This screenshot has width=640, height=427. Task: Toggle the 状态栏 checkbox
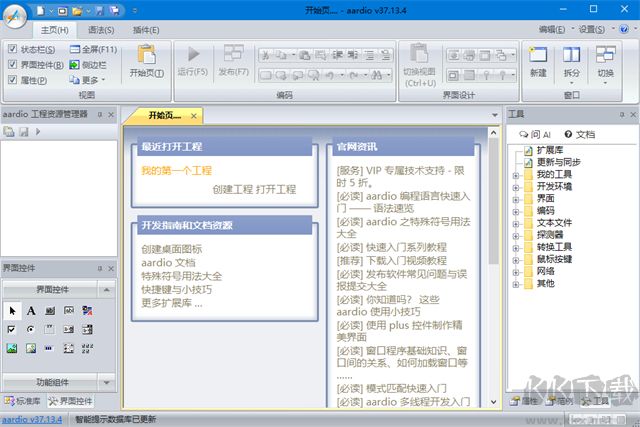[12, 48]
